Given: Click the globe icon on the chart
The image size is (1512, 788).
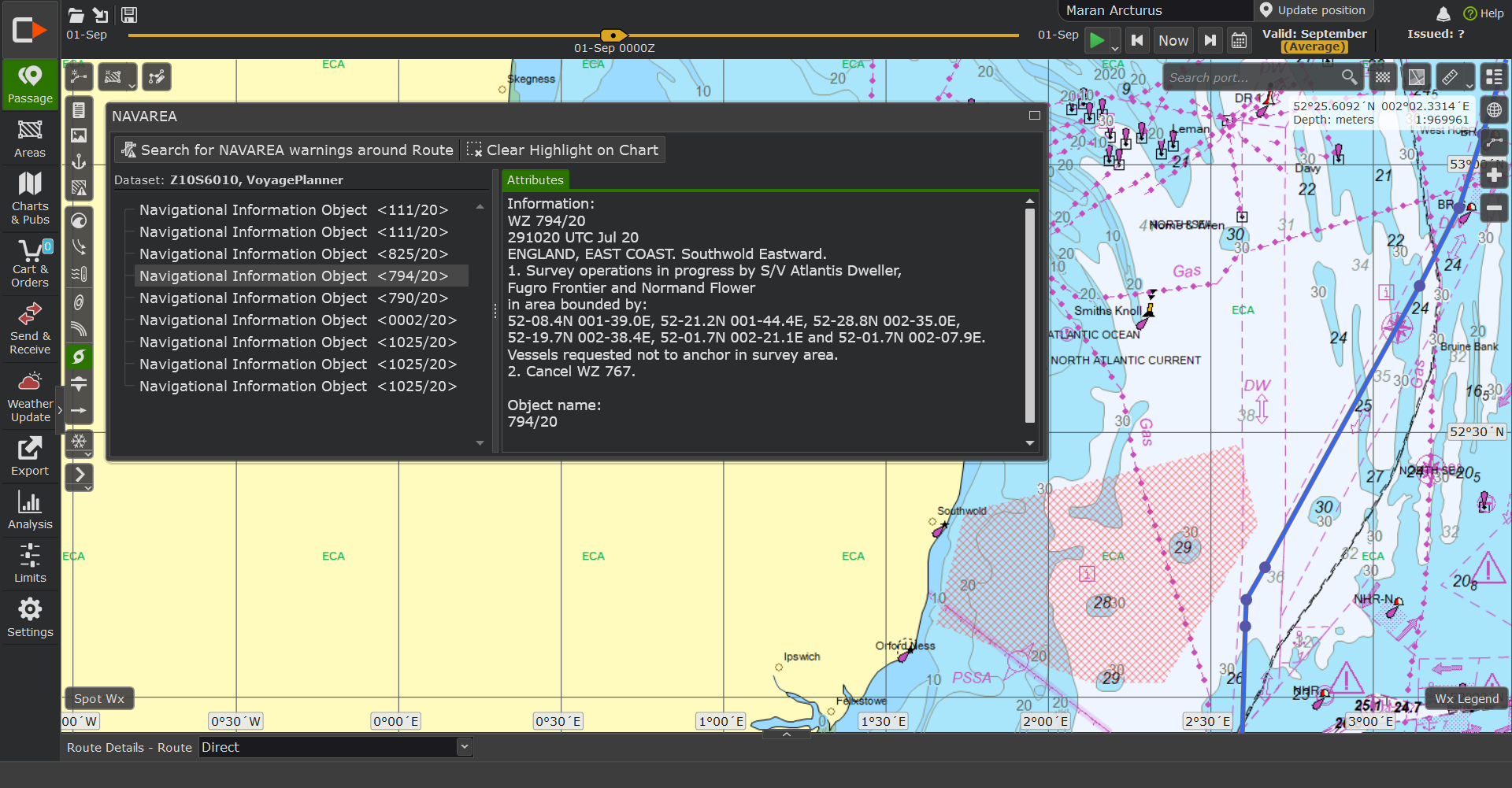Looking at the screenshot, I should [x=1494, y=110].
